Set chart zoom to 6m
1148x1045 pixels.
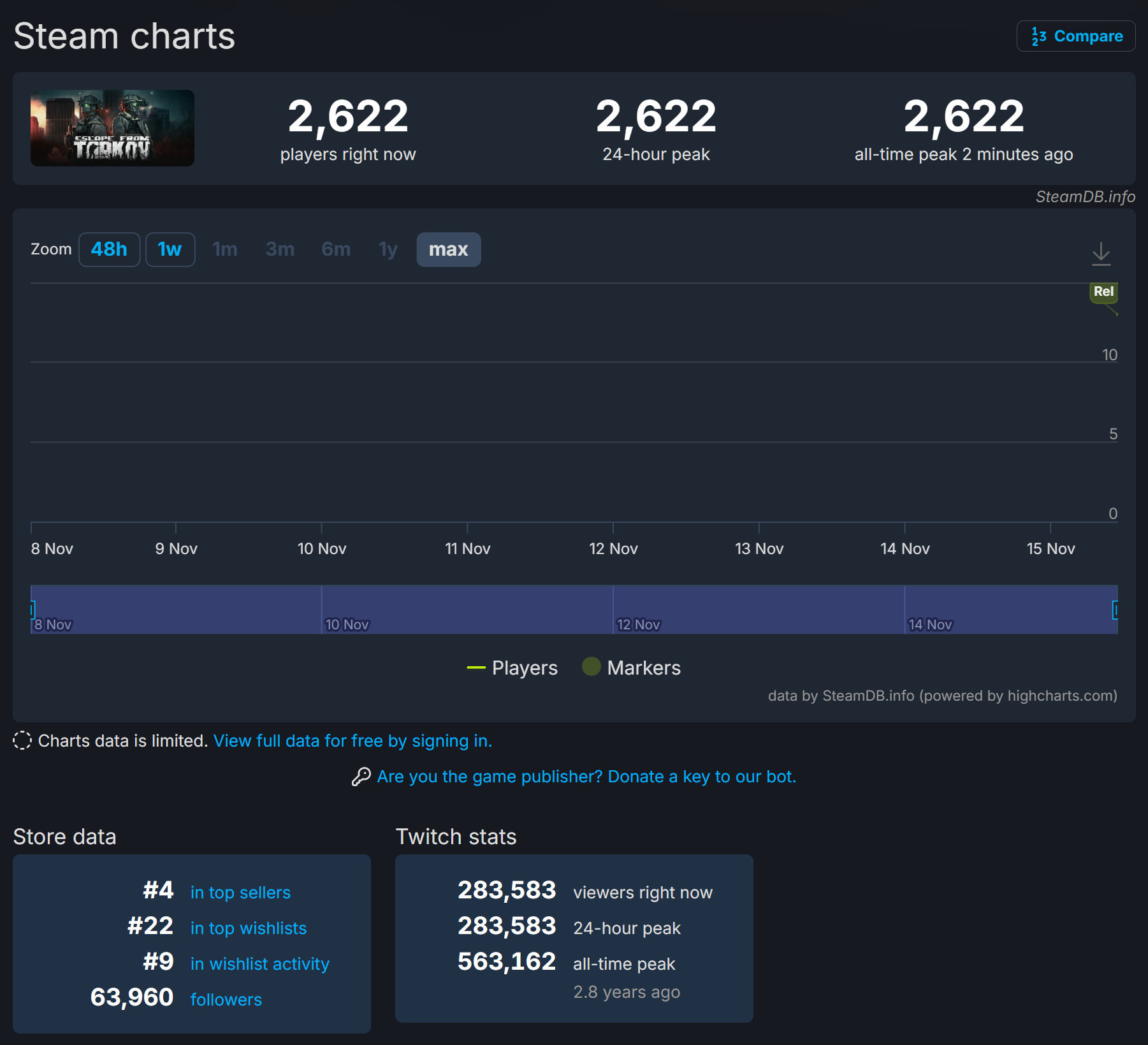pyautogui.click(x=336, y=249)
